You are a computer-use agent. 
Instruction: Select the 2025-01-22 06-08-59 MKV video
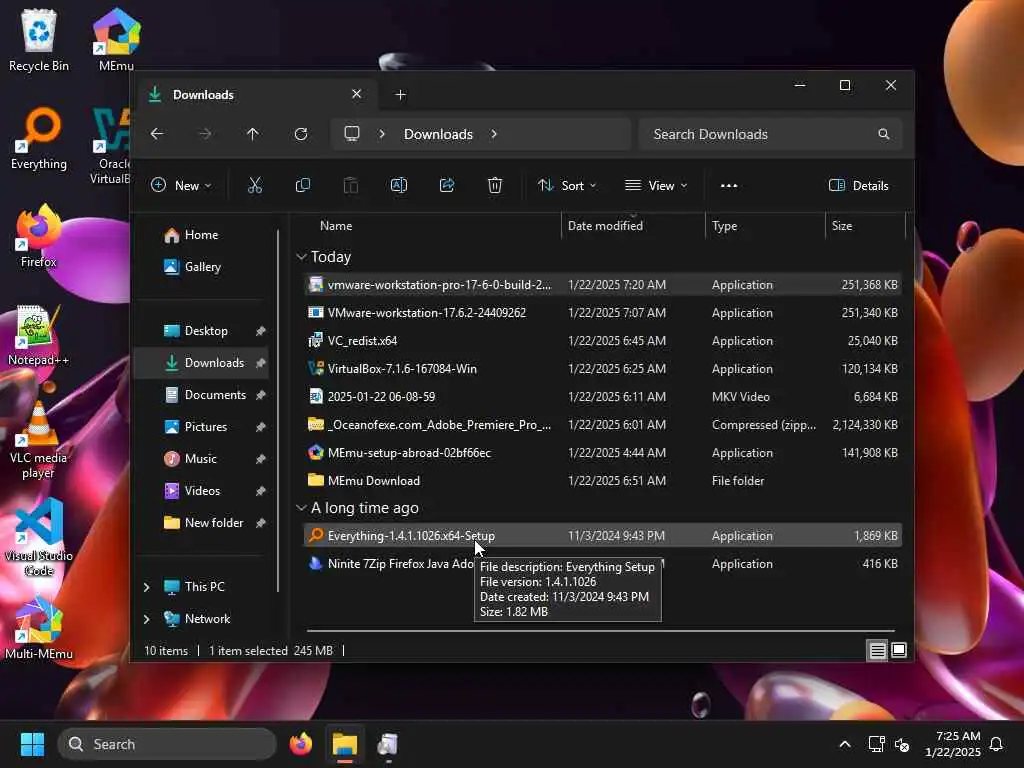coord(603,397)
